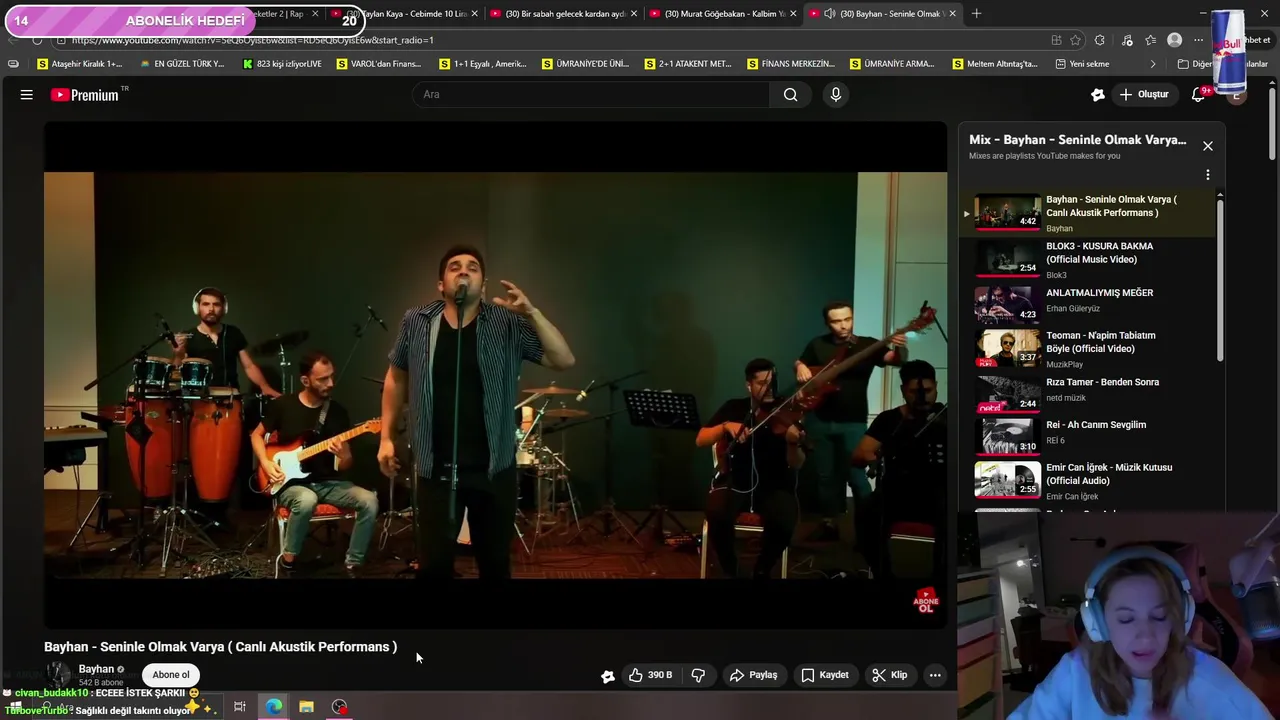Select the Bayhan - Seninle Olmak browser tab

(882, 14)
